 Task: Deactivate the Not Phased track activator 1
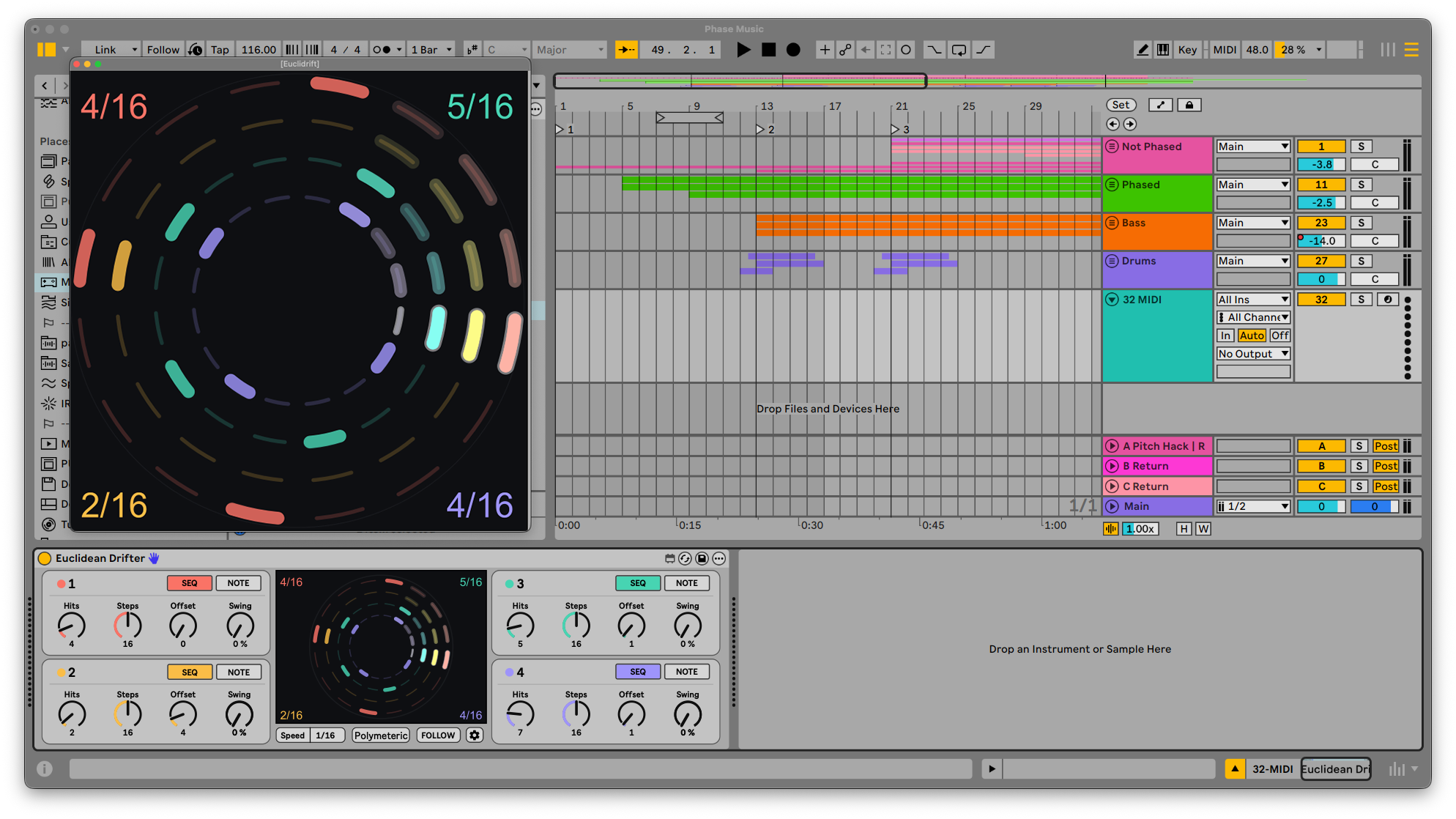pyautogui.click(x=1321, y=147)
